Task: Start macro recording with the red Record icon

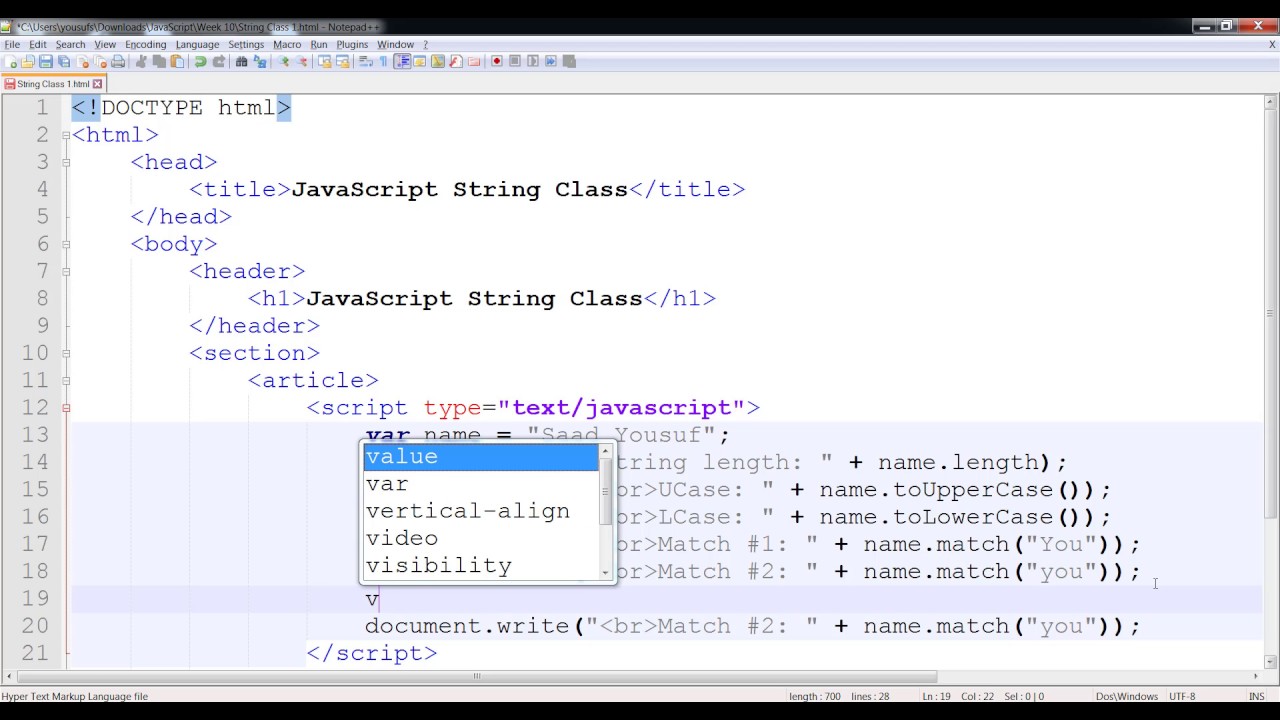Action: pos(496,62)
